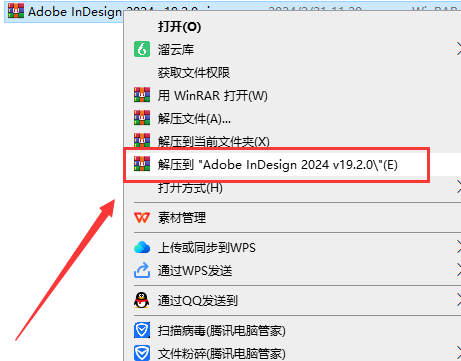Expand the 通过WPS发送 submenu arrow
This screenshot has height=361, width=461.
459,271
